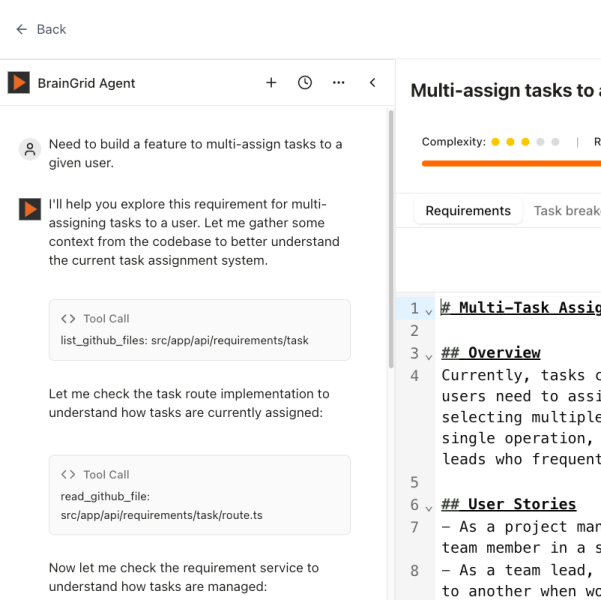Collapse the Overview section fold arrow

coord(429,355)
